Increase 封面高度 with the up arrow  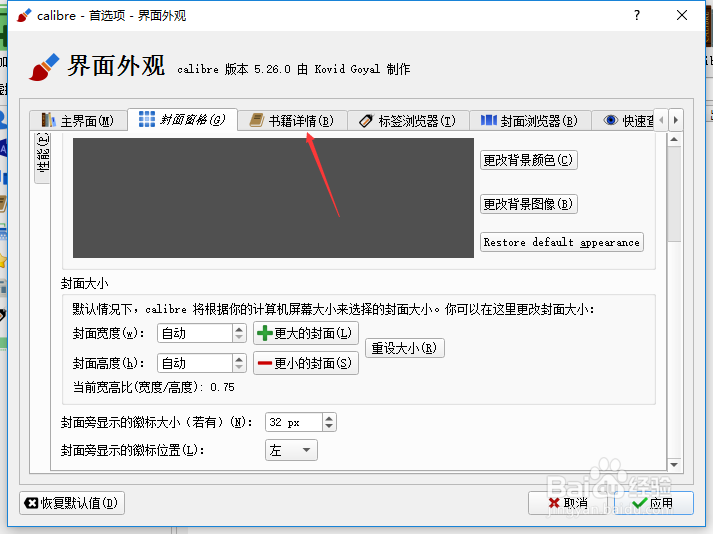click(x=239, y=359)
